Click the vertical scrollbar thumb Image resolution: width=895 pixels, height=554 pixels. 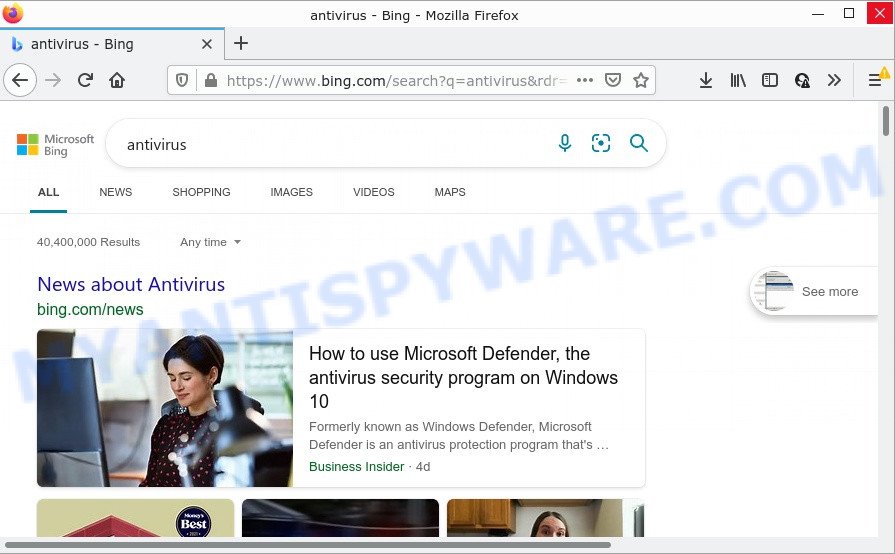(x=886, y=121)
